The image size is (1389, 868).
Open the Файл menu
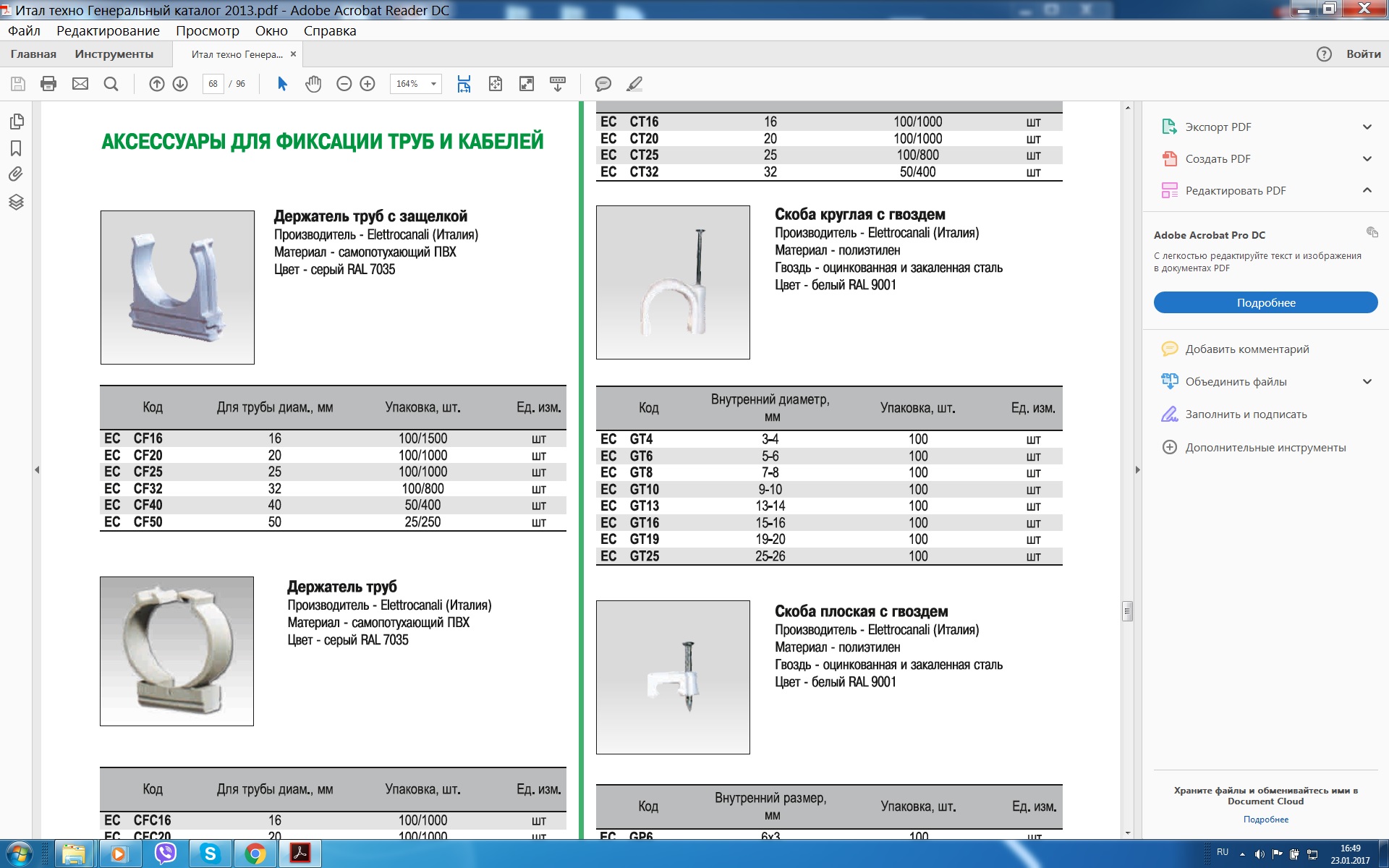24,30
